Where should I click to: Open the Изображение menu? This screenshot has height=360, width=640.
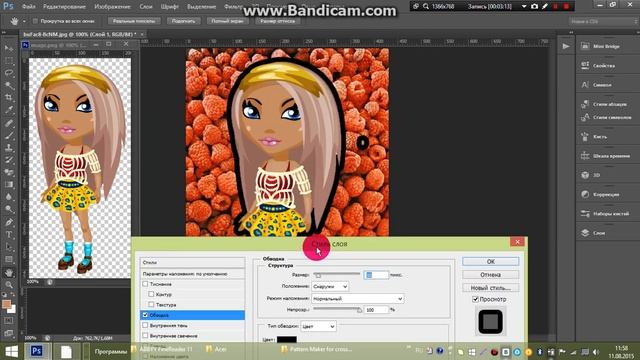point(112,7)
